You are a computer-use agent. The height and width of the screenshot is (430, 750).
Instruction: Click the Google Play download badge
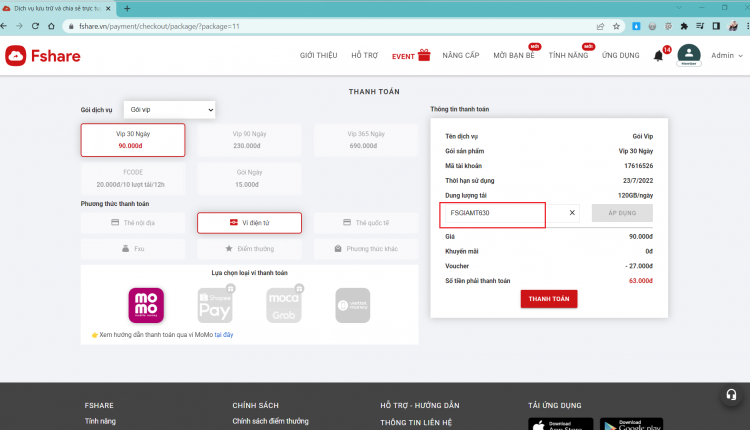(631, 424)
